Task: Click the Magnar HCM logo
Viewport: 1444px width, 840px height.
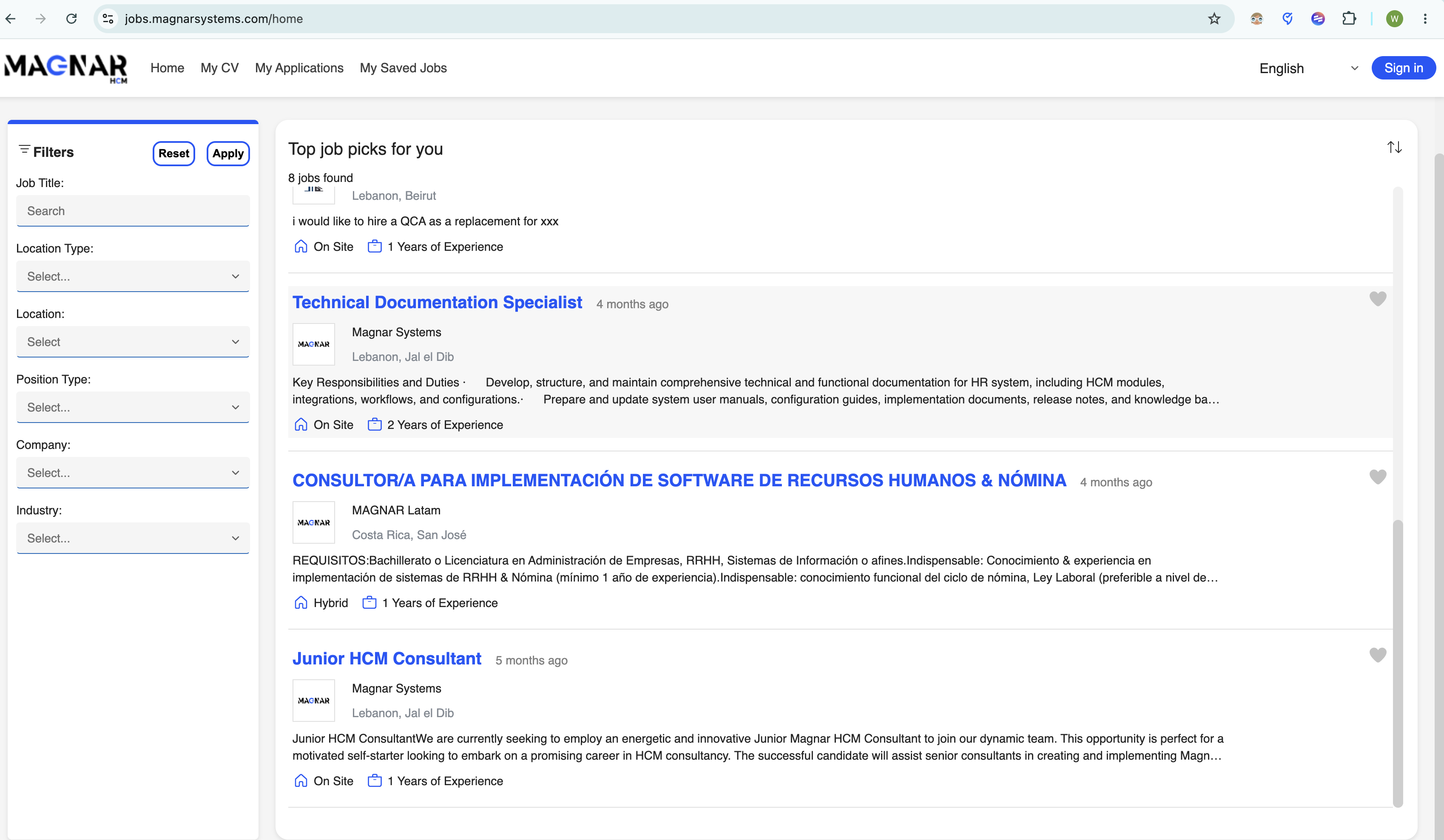Action: tap(66, 69)
